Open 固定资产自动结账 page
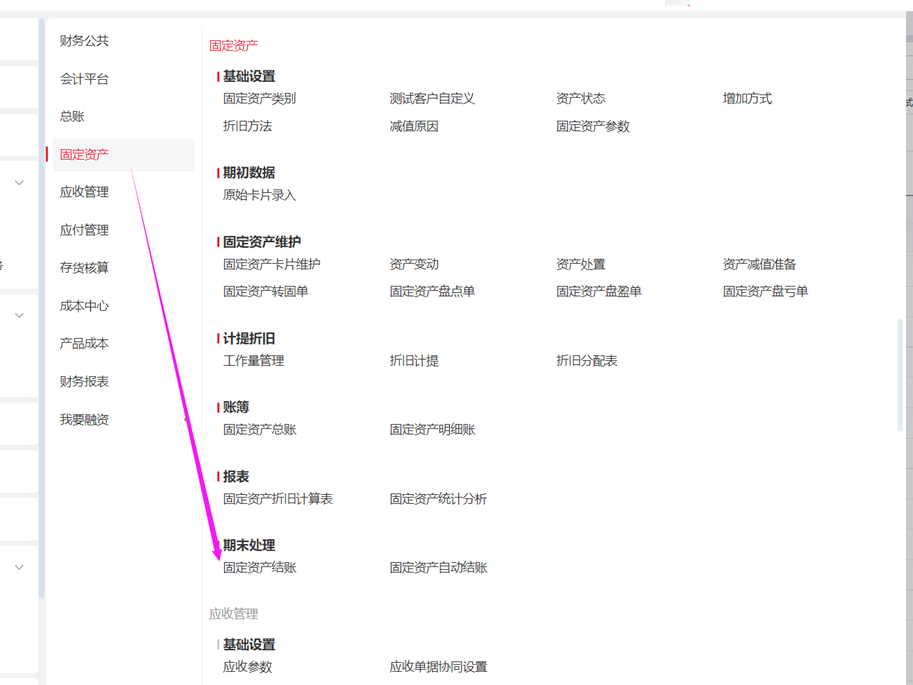The height and width of the screenshot is (685, 913). tap(438, 568)
